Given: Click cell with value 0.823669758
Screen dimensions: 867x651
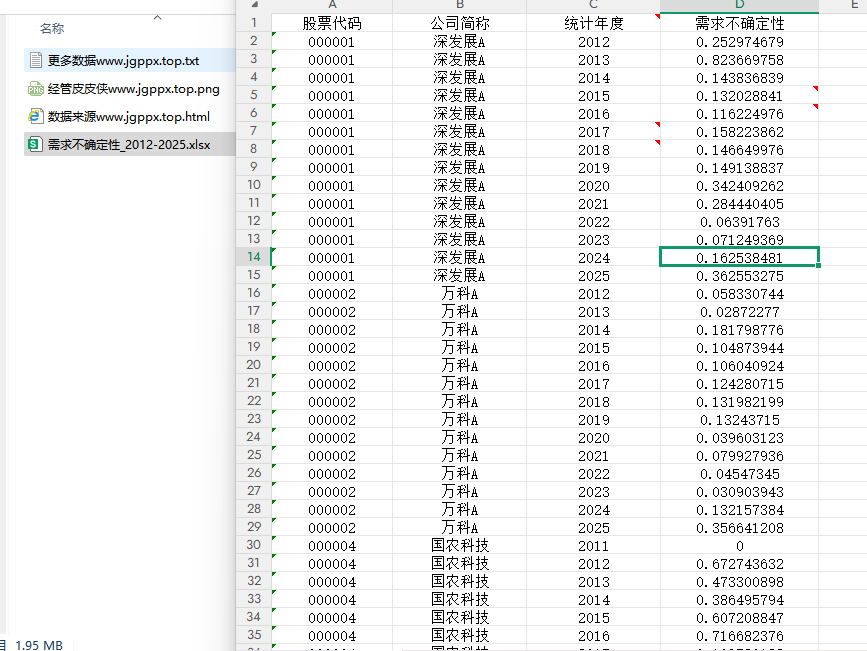Looking at the screenshot, I should [739, 60].
